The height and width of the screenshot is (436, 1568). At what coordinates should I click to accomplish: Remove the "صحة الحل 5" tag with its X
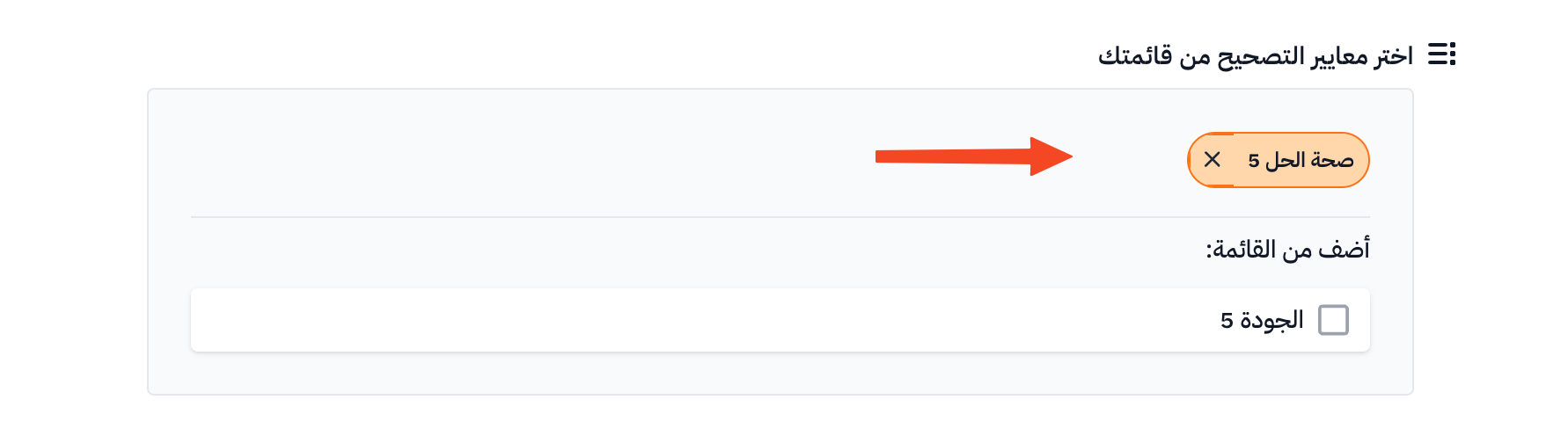[1212, 159]
